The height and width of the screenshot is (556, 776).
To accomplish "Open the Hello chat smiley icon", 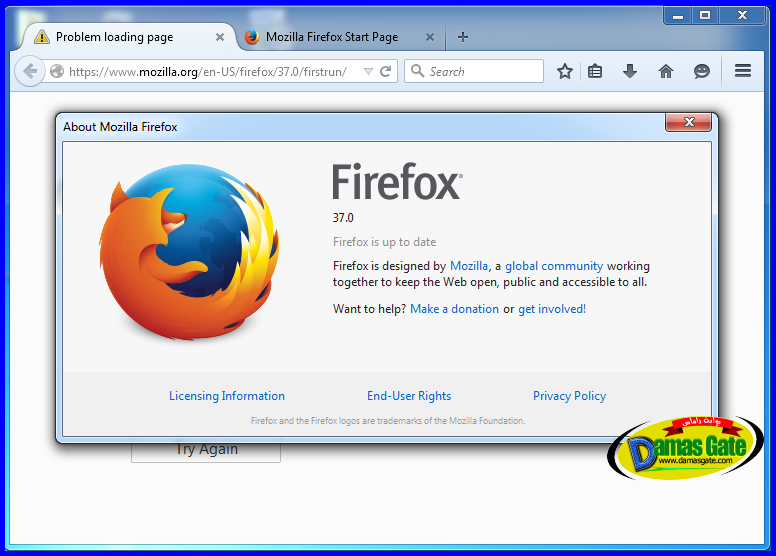I will coord(701,71).
